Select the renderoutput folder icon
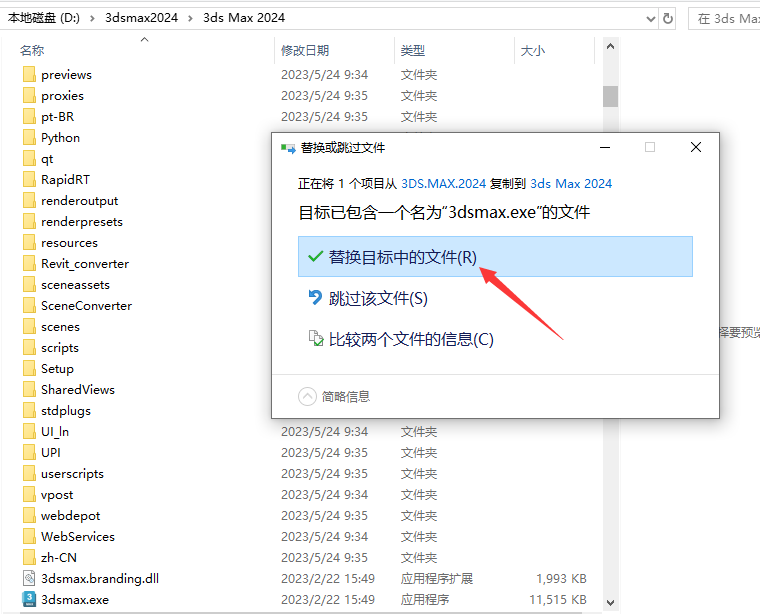This screenshot has height=614, width=760. point(29,200)
